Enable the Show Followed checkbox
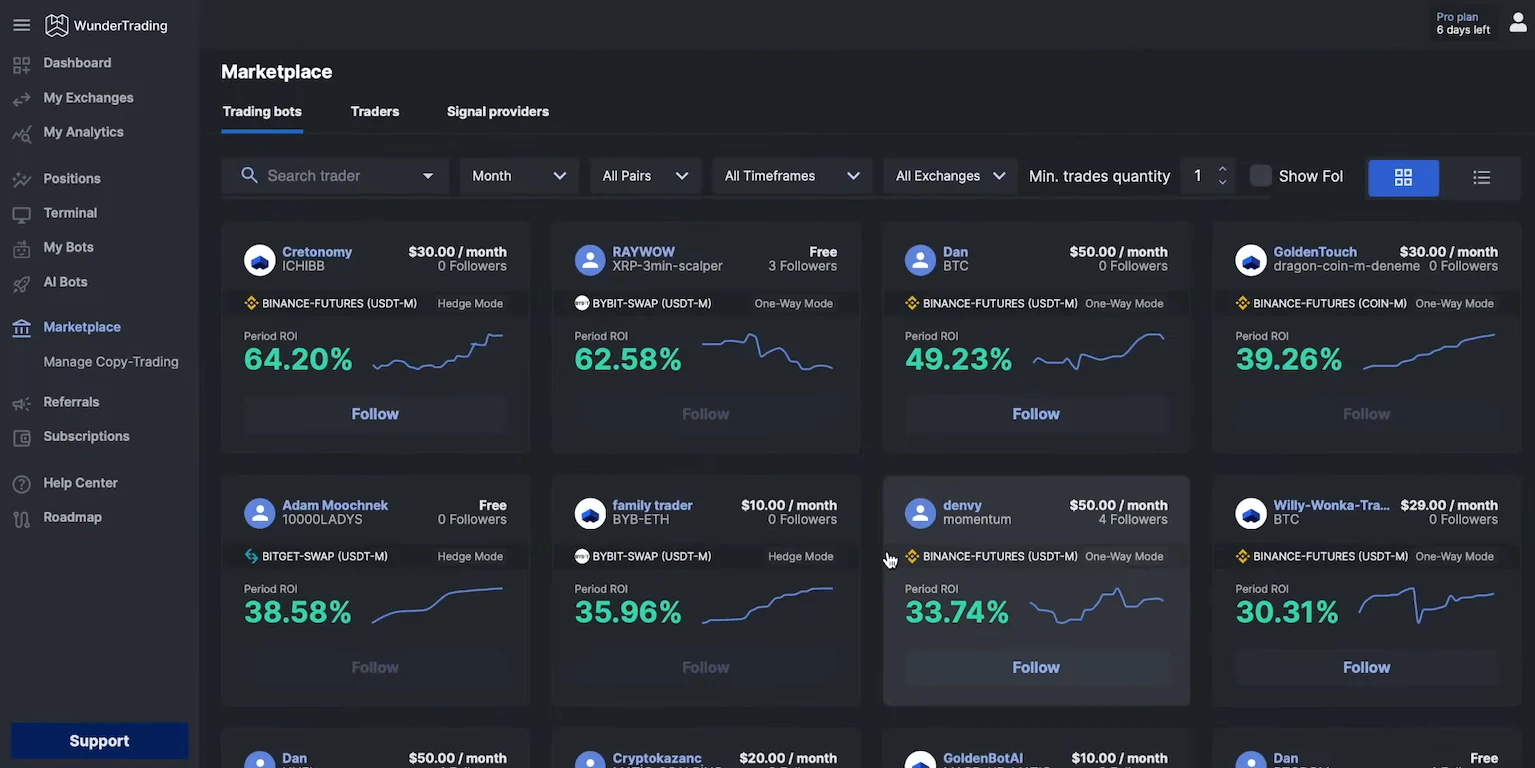The width and height of the screenshot is (1535, 768). [1261, 176]
